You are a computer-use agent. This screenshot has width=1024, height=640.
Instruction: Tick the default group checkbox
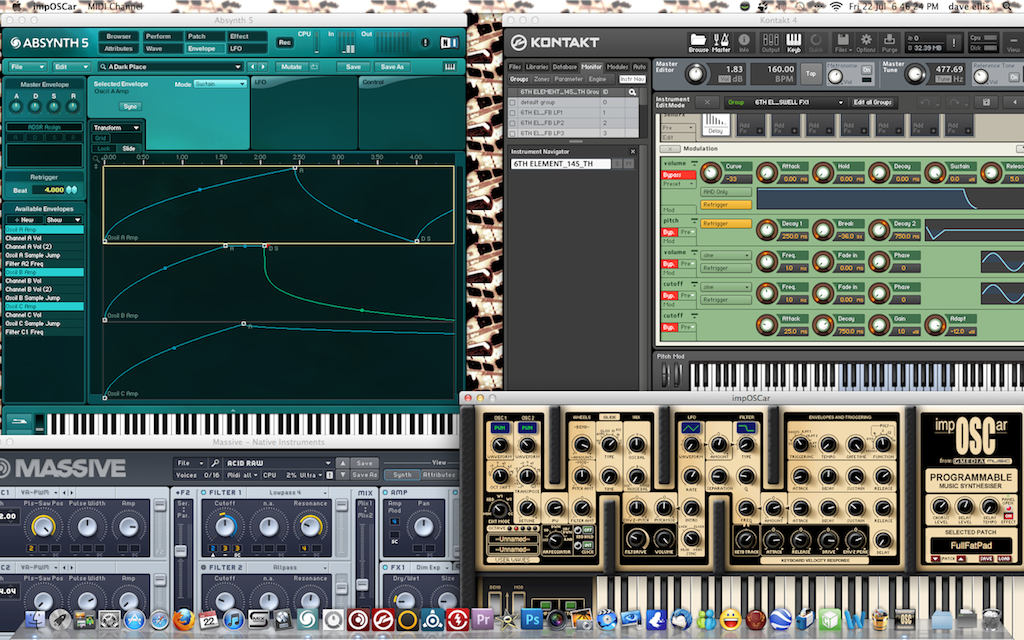tap(513, 103)
